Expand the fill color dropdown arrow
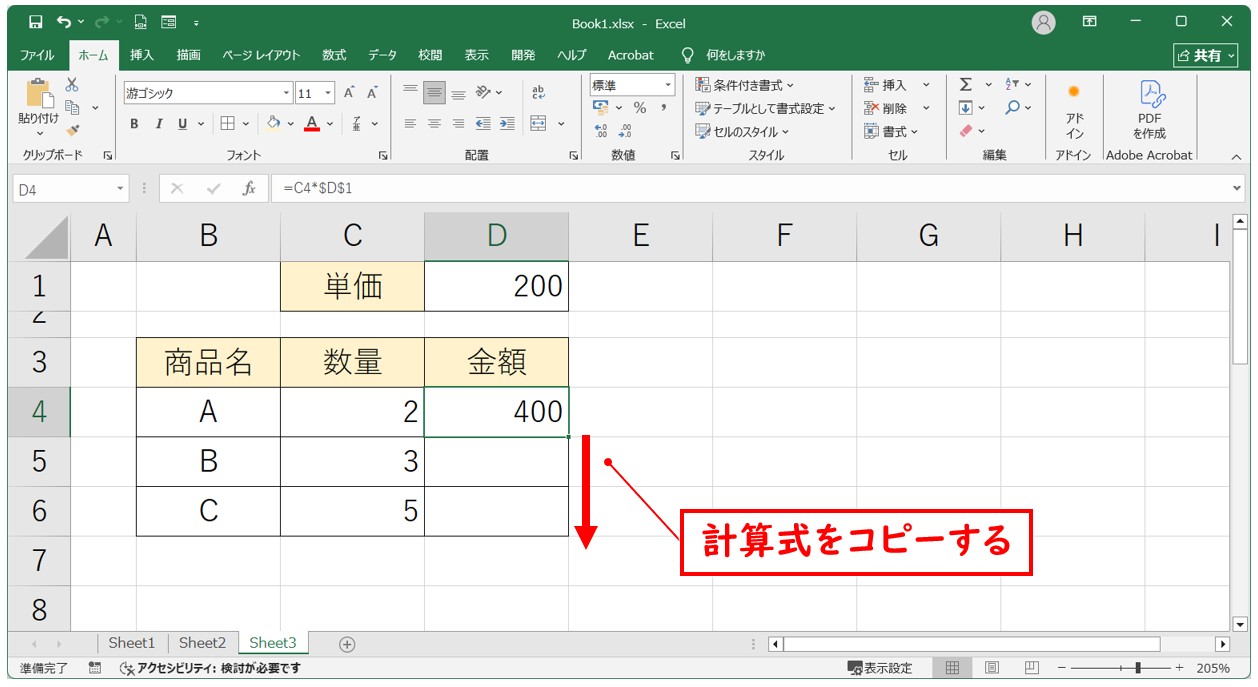This screenshot has height=687, width=1258. point(290,123)
